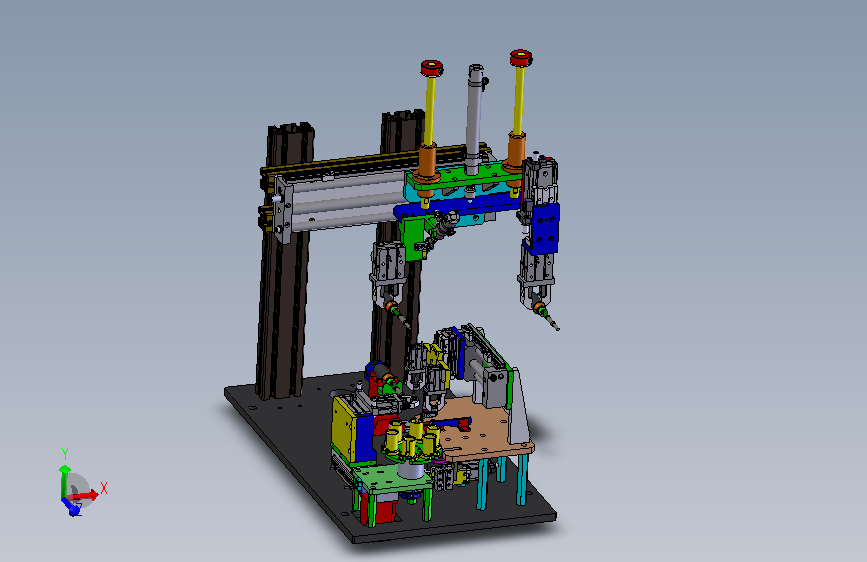Select the blue block on right gripper arm
Screen dimensions: 867x562
coord(544,228)
